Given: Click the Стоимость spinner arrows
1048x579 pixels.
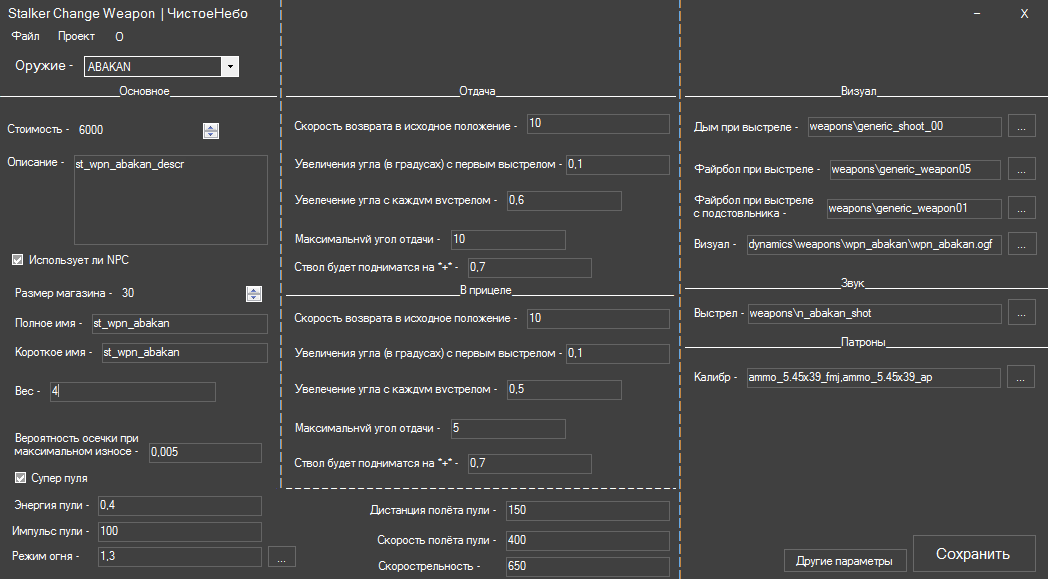Looking at the screenshot, I should point(211,130).
